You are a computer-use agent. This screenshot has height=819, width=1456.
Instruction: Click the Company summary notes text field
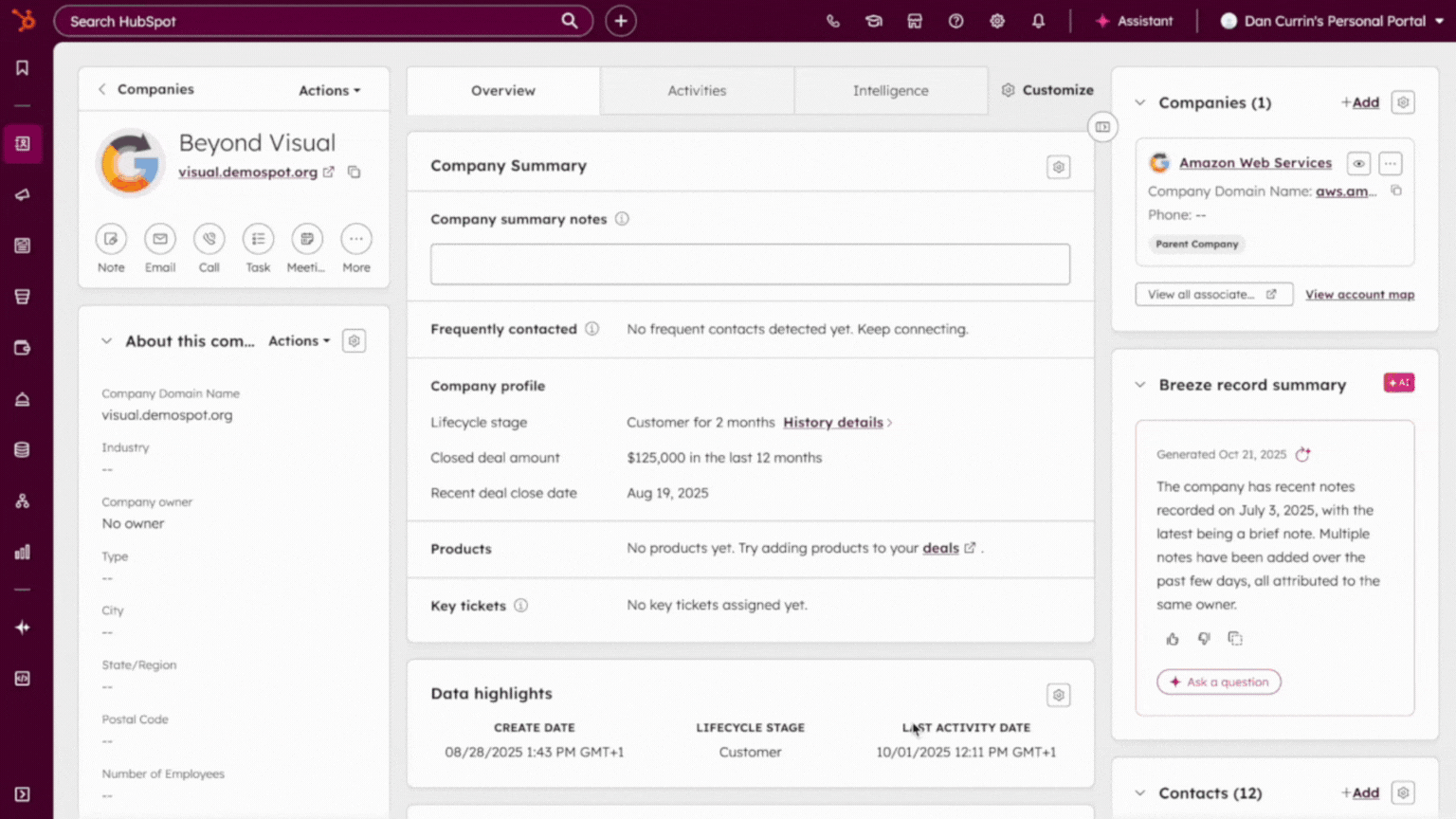pos(750,264)
